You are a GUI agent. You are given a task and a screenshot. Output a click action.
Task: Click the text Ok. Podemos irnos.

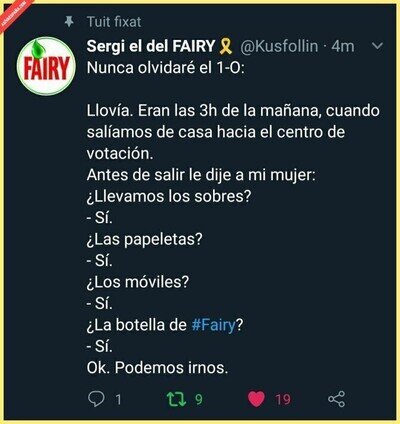pyautogui.click(x=157, y=368)
